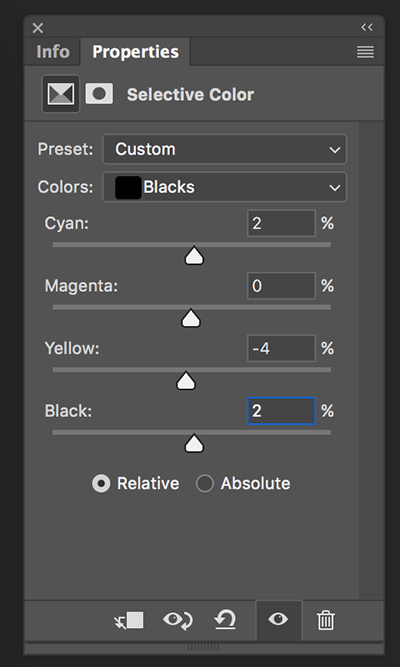Select the Properties tab

click(x=135, y=52)
